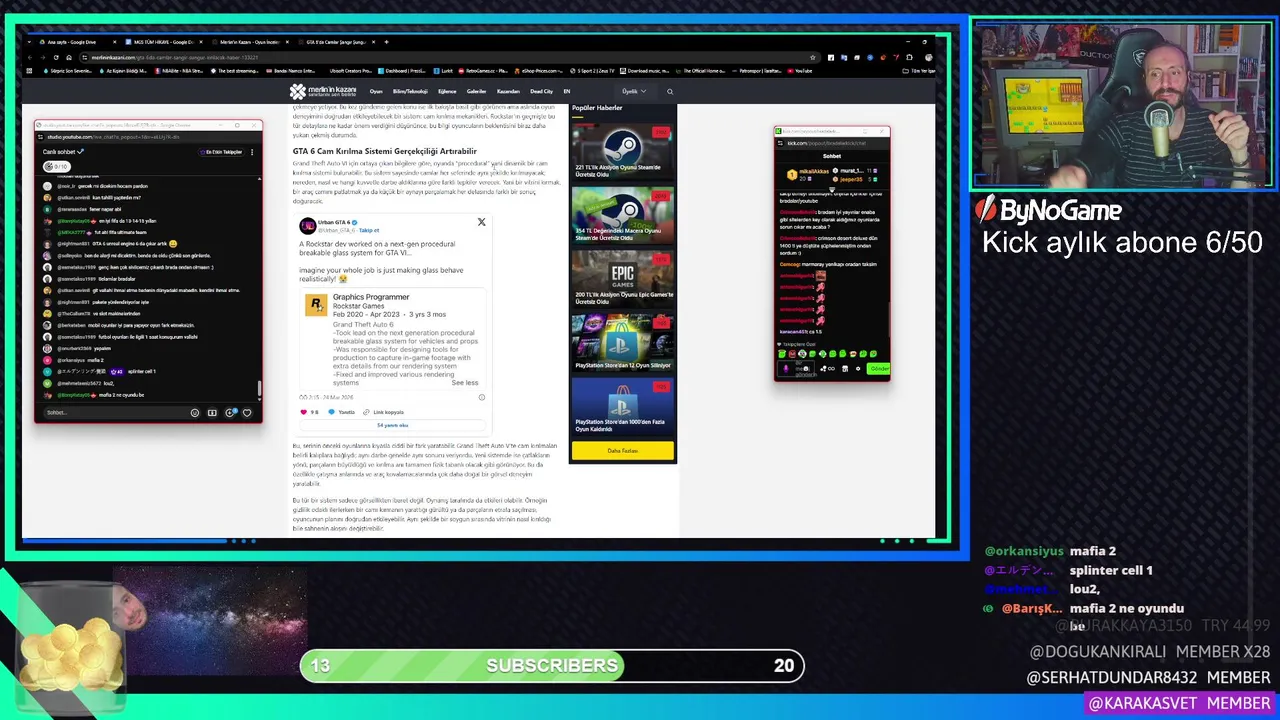This screenshot has height=720, width=1280.
Task: Click the timer icon with blue badge in YouTube chat
Action: point(230,412)
